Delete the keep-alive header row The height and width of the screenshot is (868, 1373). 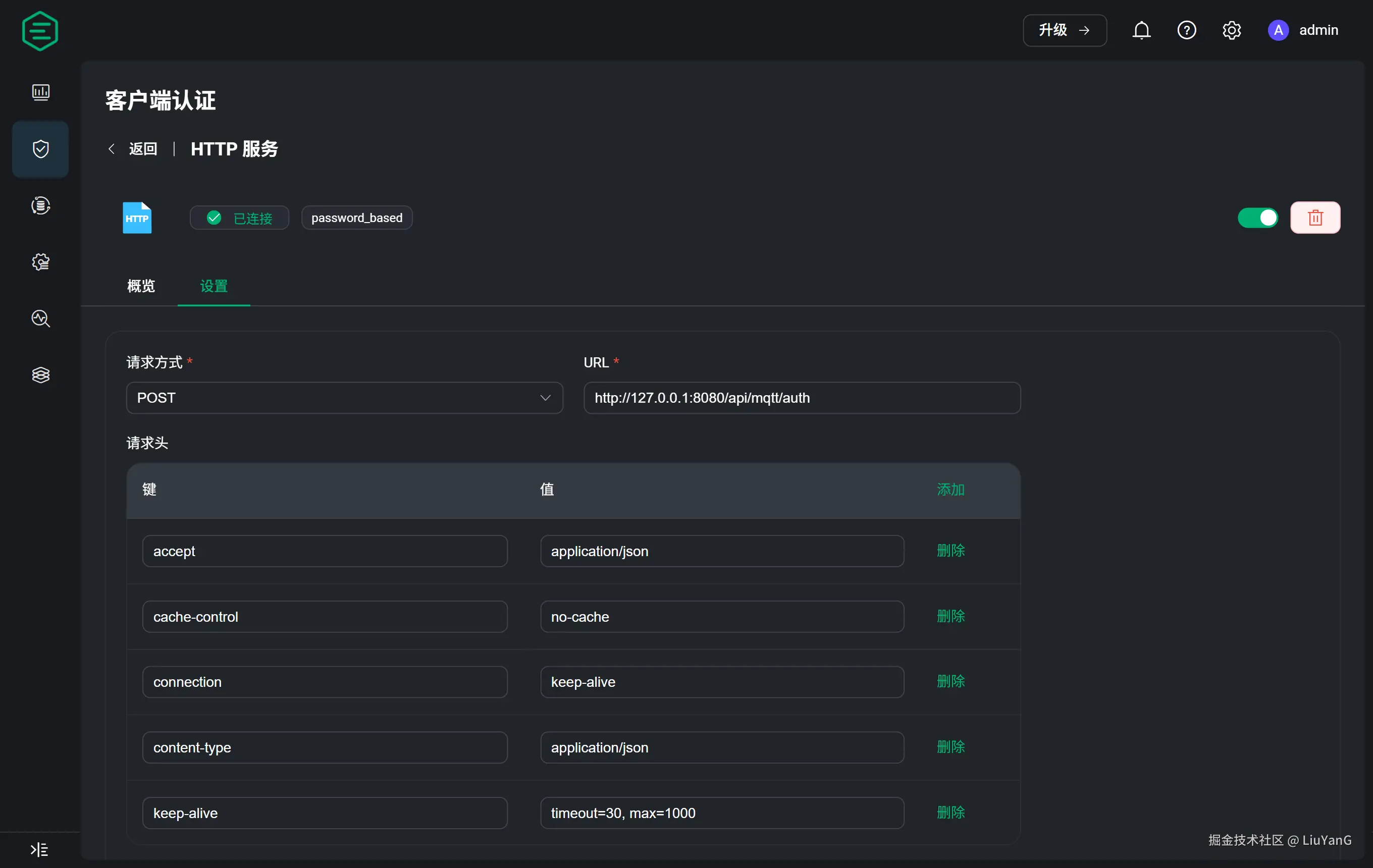pyautogui.click(x=950, y=812)
